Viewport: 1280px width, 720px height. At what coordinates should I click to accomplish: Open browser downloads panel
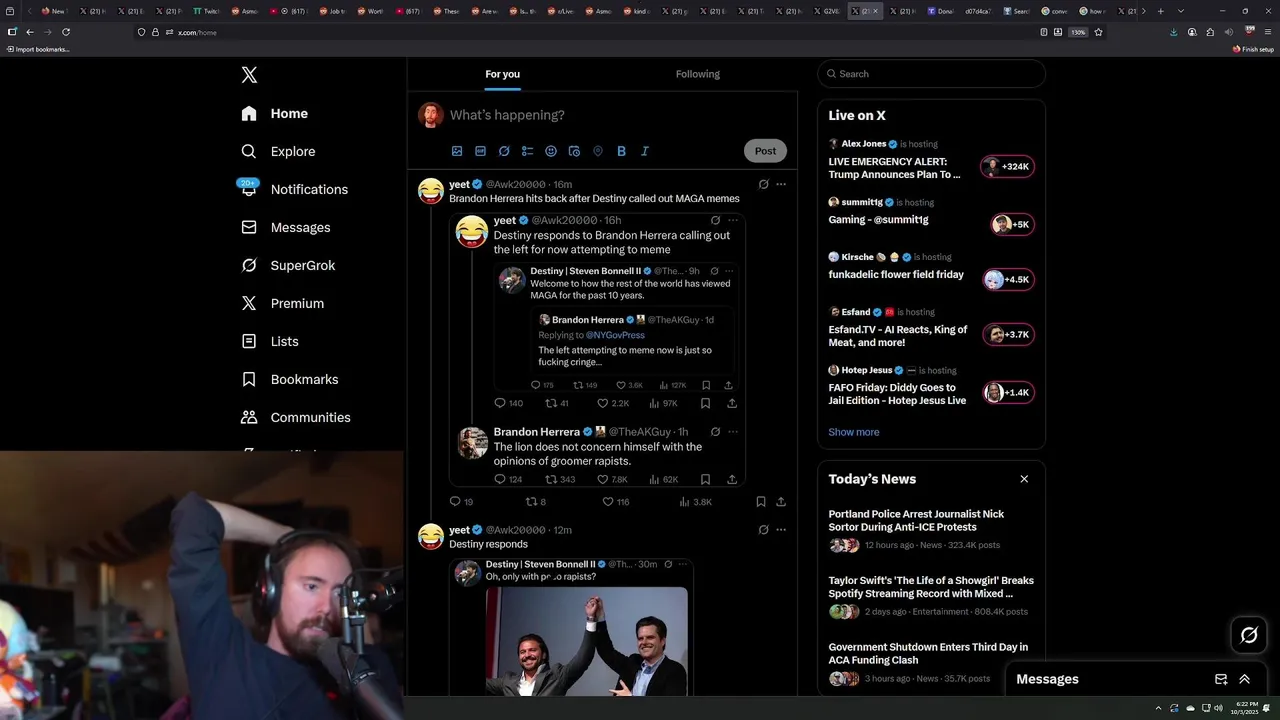tap(1174, 32)
